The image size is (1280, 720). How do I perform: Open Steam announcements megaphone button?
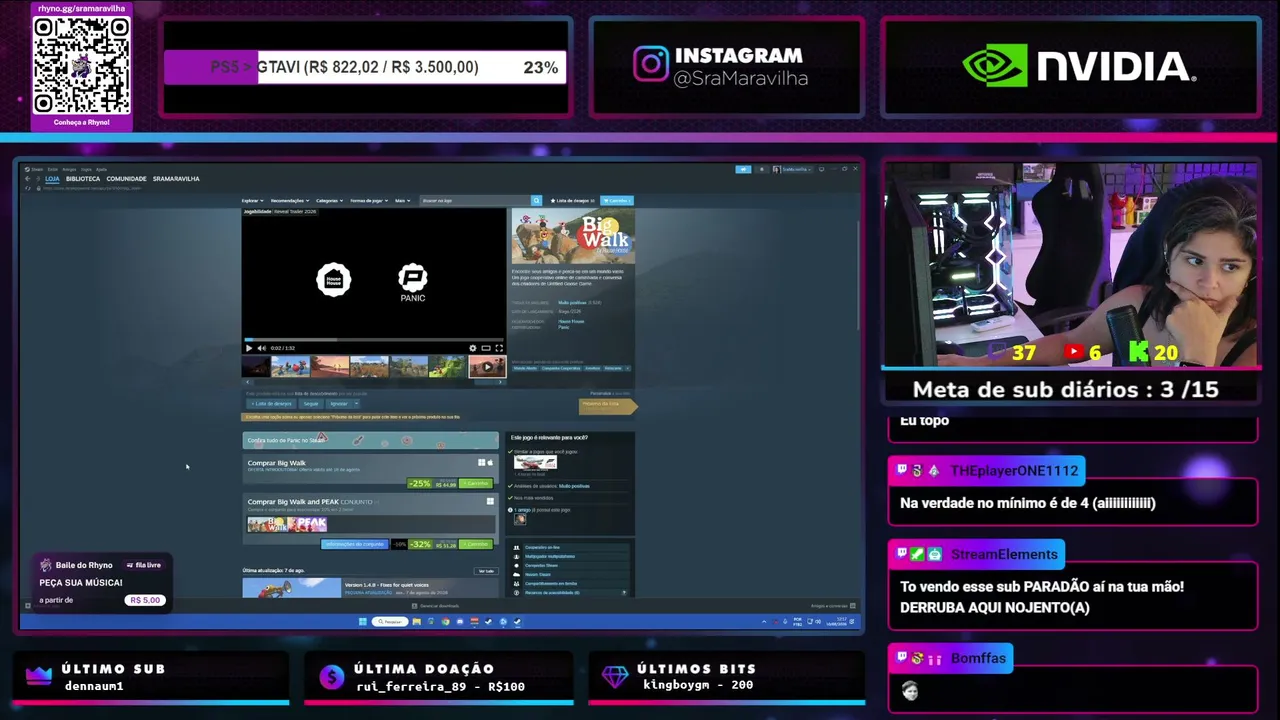tap(743, 169)
